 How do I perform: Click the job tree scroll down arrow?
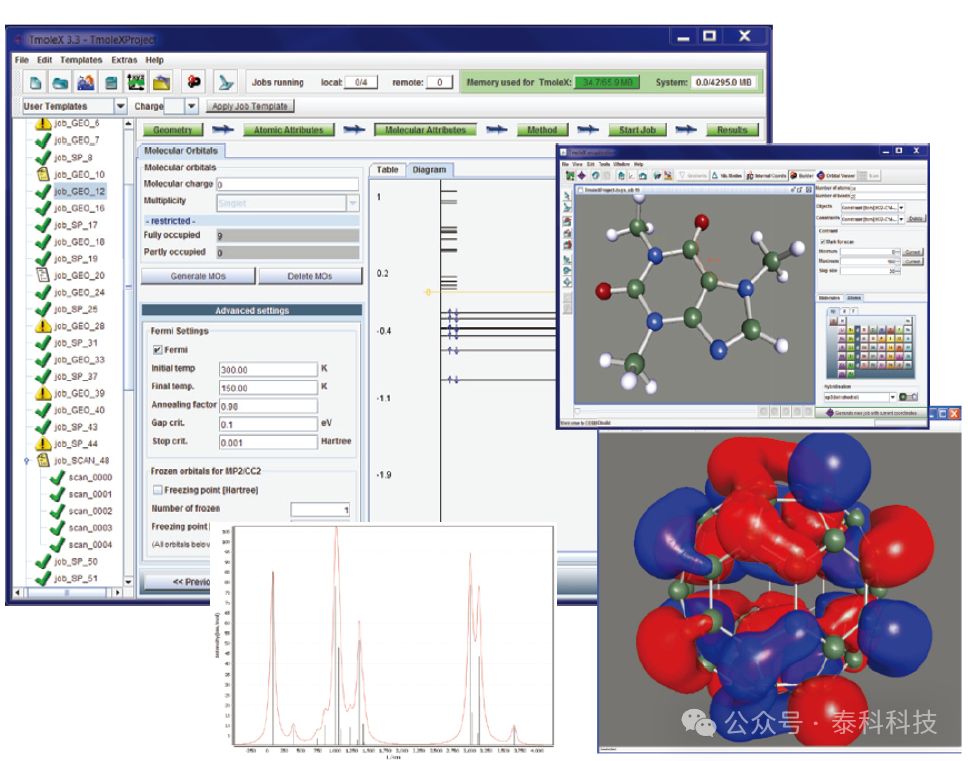128,581
